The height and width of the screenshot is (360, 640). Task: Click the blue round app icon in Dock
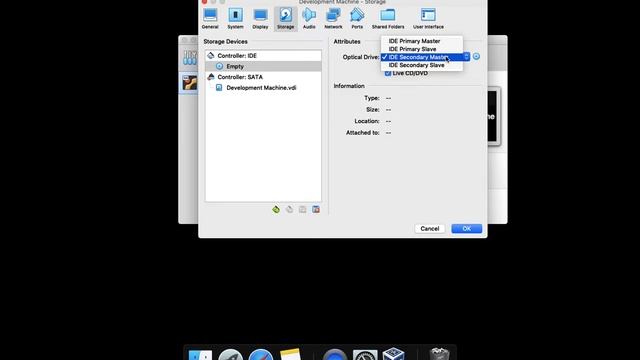pyautogui.click(x=335, y=355)
